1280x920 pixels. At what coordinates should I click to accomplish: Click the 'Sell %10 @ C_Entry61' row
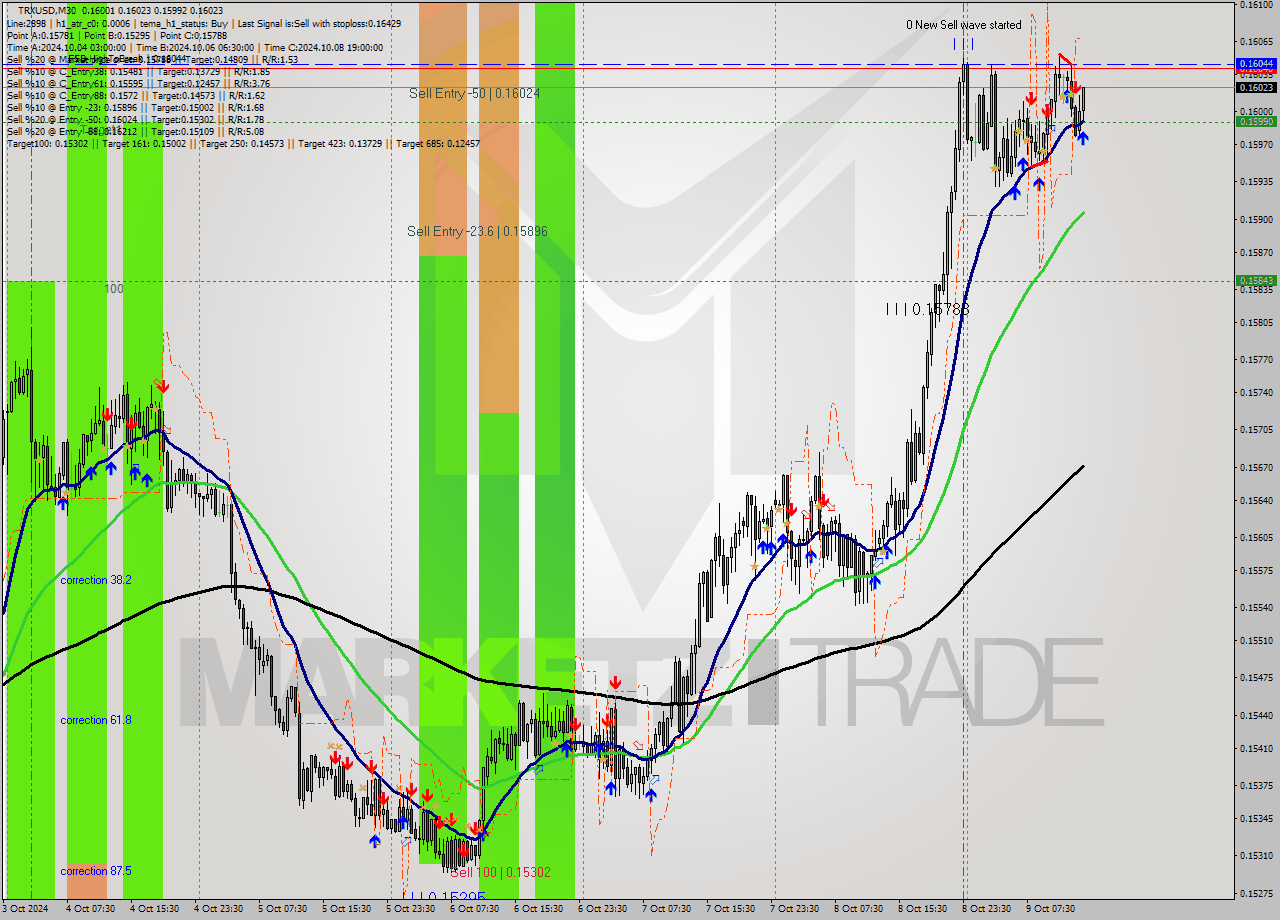click(138, 83)
